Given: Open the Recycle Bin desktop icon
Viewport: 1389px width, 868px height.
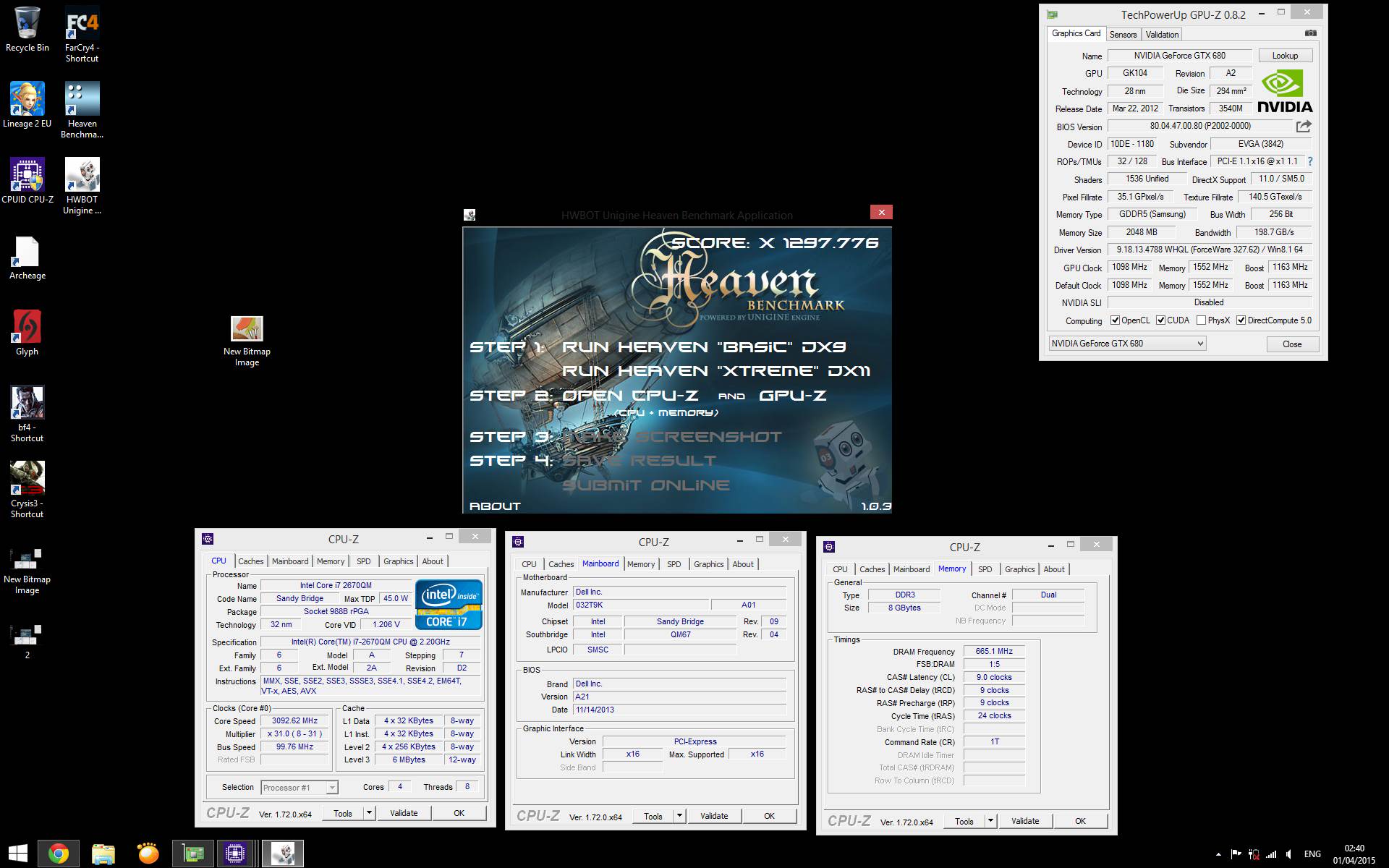Looking at the screenshot, I should pyautogui.click(x=27, y=29).
